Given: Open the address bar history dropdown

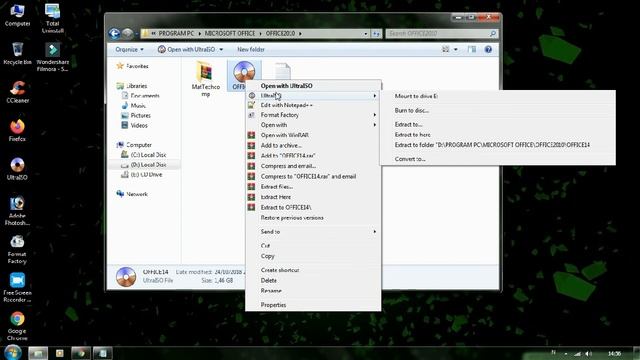Looking at the screenshot, I should click(366, 33).
